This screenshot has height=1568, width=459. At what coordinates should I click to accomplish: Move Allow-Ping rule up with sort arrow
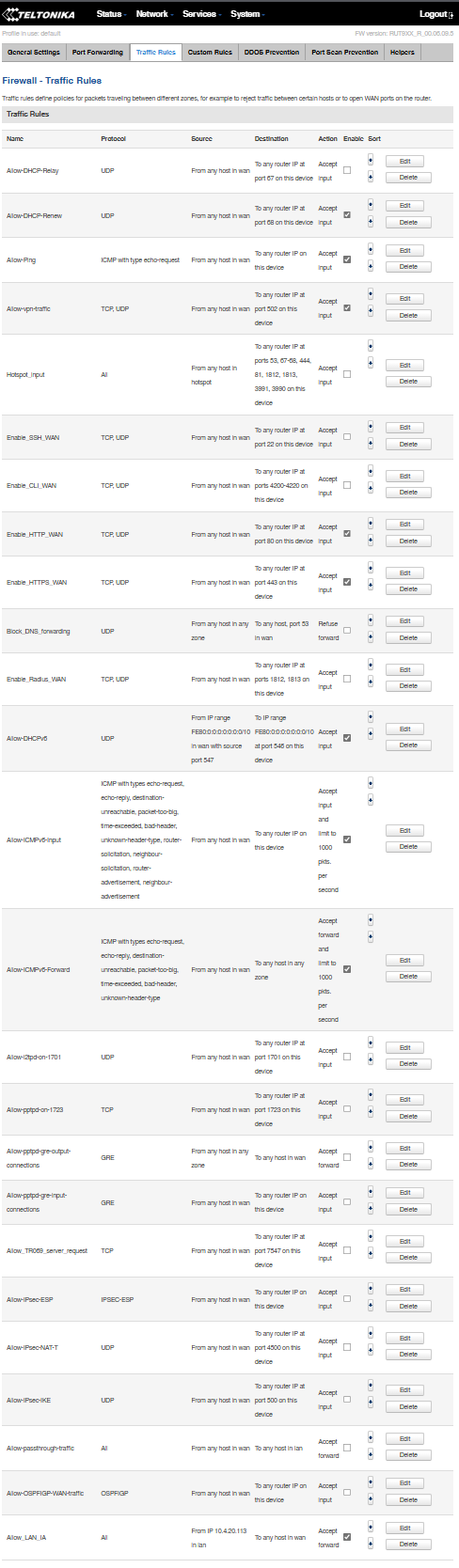click(371, 249)
